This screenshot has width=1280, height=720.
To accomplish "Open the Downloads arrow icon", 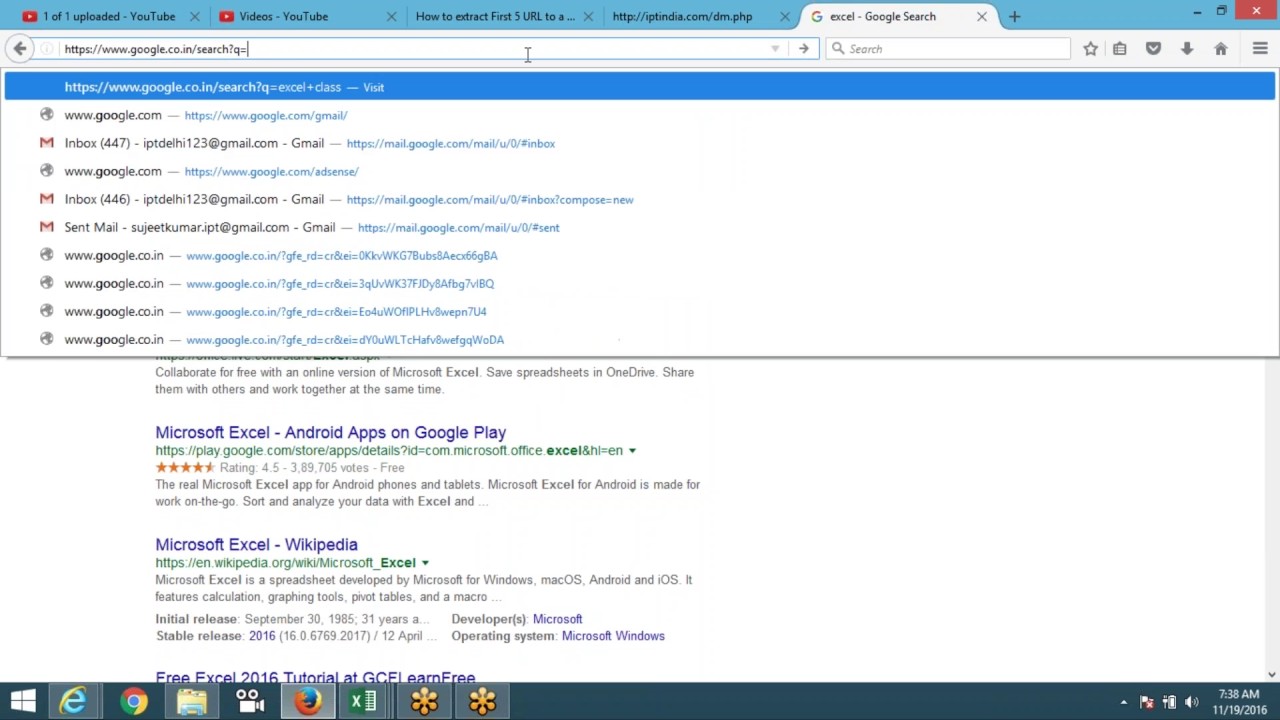I will [x=1187, y=48].
